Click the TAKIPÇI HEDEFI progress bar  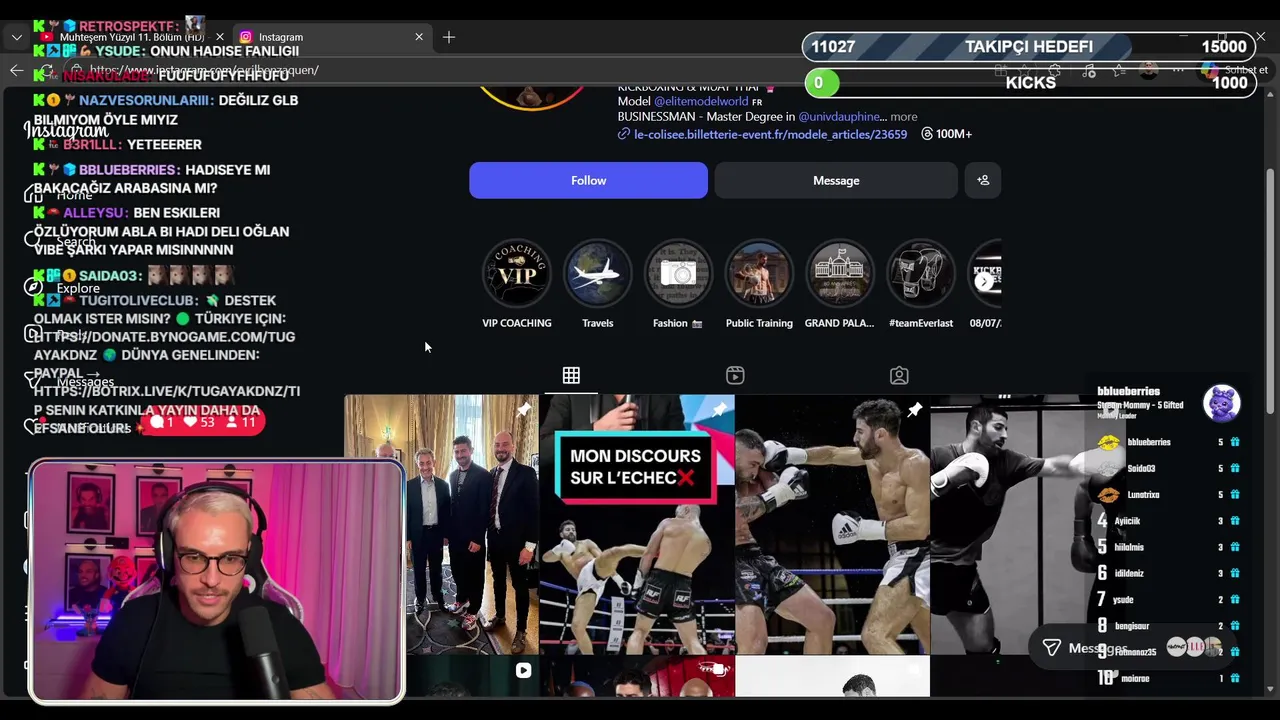(x=1030, y=47)
